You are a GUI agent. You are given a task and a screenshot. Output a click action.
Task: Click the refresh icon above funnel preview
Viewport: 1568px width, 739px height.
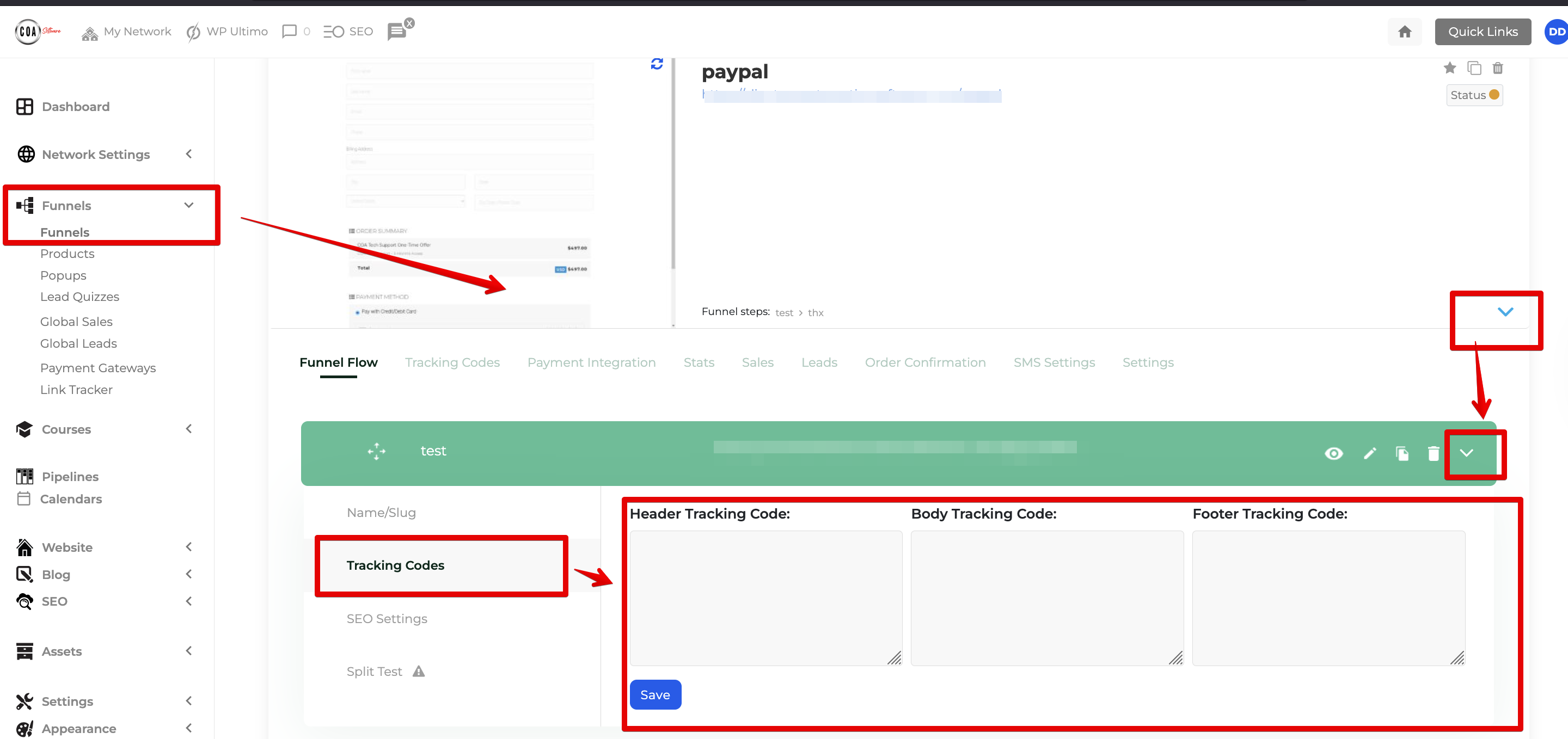click(656, 64)
